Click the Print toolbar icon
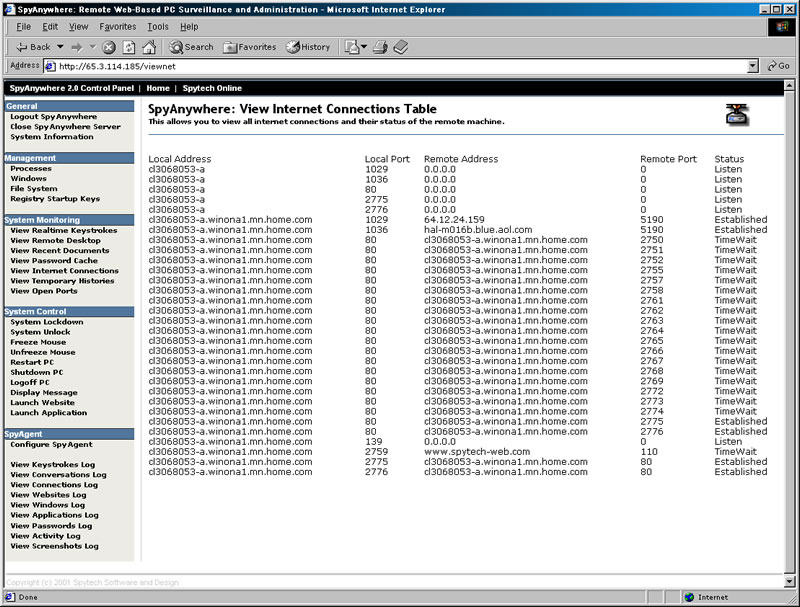This screenshot has height=607, width=800. (380, 47)
